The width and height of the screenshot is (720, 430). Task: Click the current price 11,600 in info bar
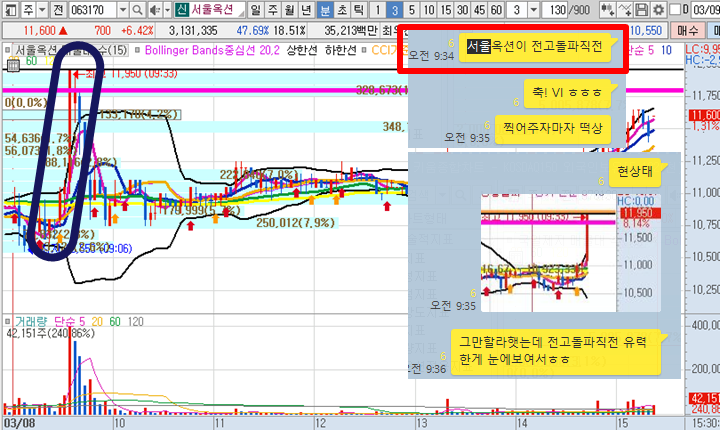pos(39,31)
